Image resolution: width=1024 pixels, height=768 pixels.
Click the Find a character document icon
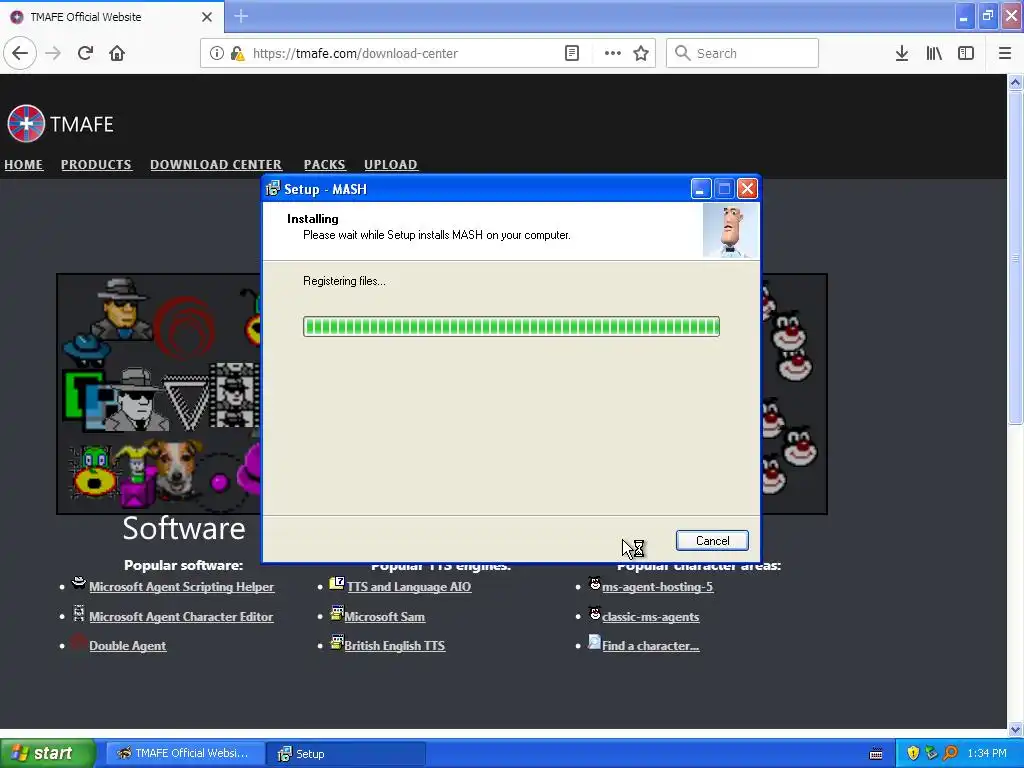594,642
